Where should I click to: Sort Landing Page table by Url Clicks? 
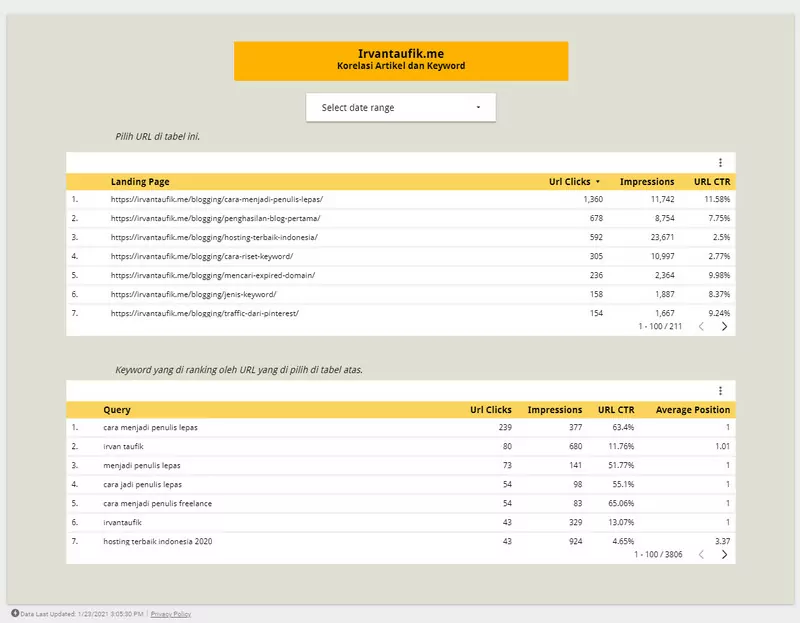point(574,182)
